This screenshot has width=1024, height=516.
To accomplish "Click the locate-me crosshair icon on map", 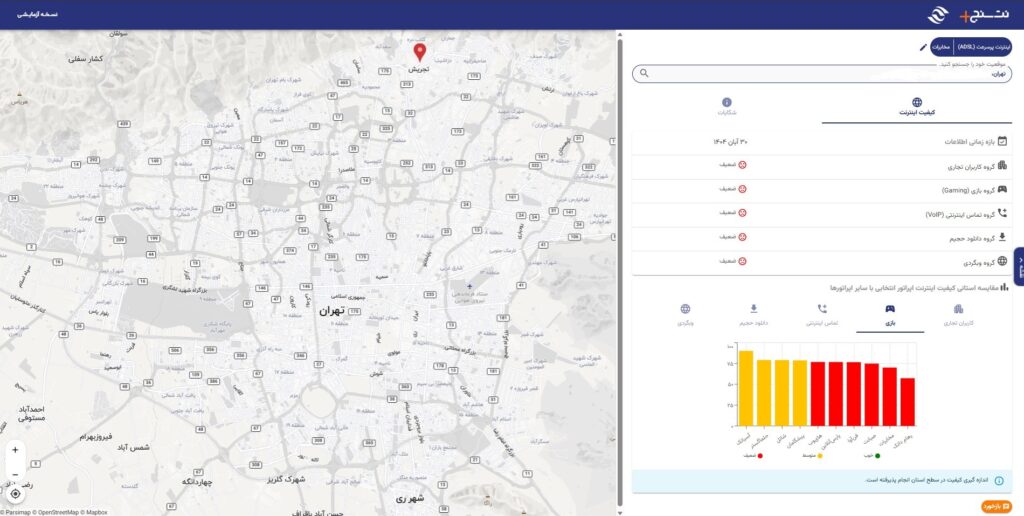I will 15,494.
